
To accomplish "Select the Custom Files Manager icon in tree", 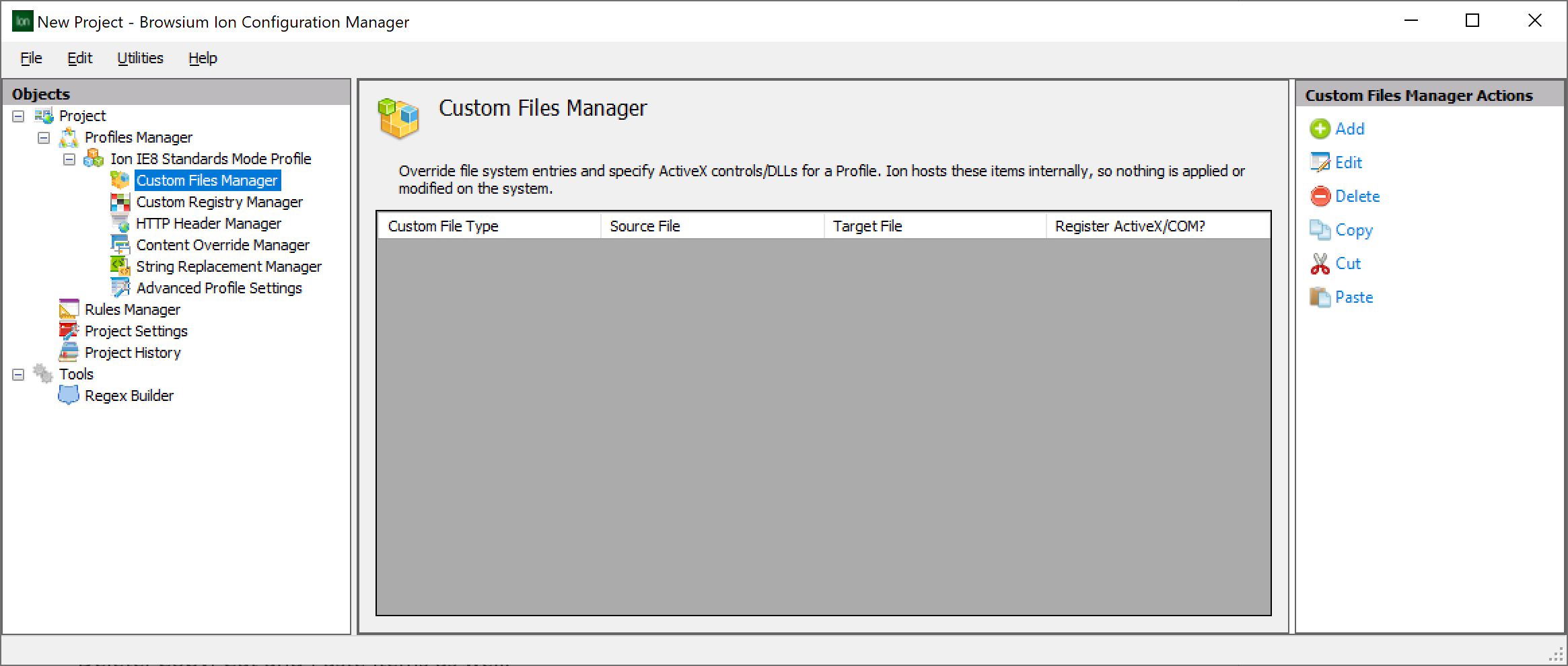I will pyautogui.click(x=121, y=180).
